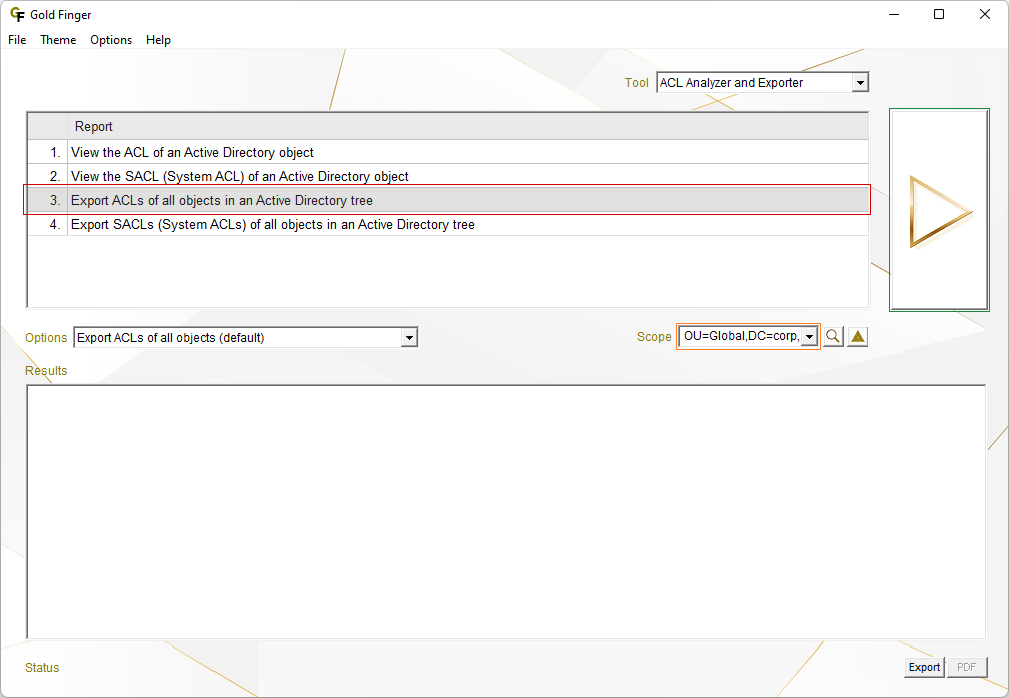Viewport: 1009px width, 698px height.
Task: Click the 'Export ACLs of all objects (default)' option text
Action: point(171,338)
